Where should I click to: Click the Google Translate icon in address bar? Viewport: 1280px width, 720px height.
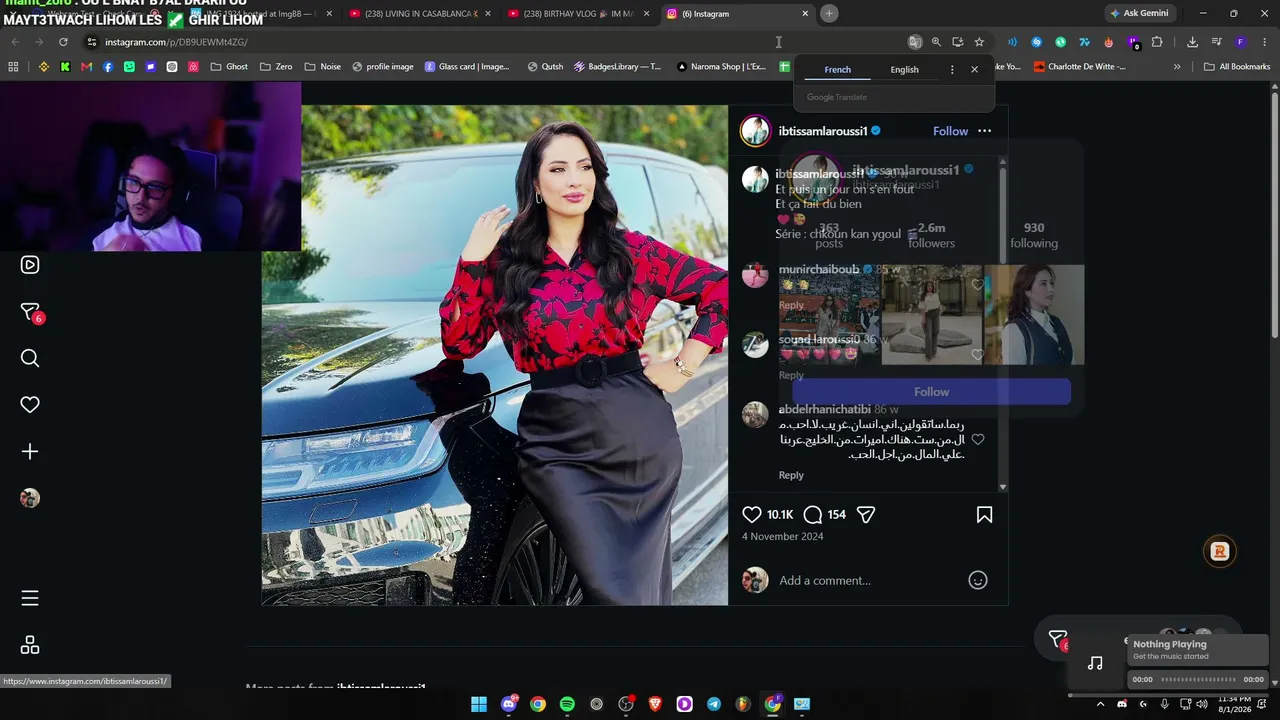(x=914, y=42)
